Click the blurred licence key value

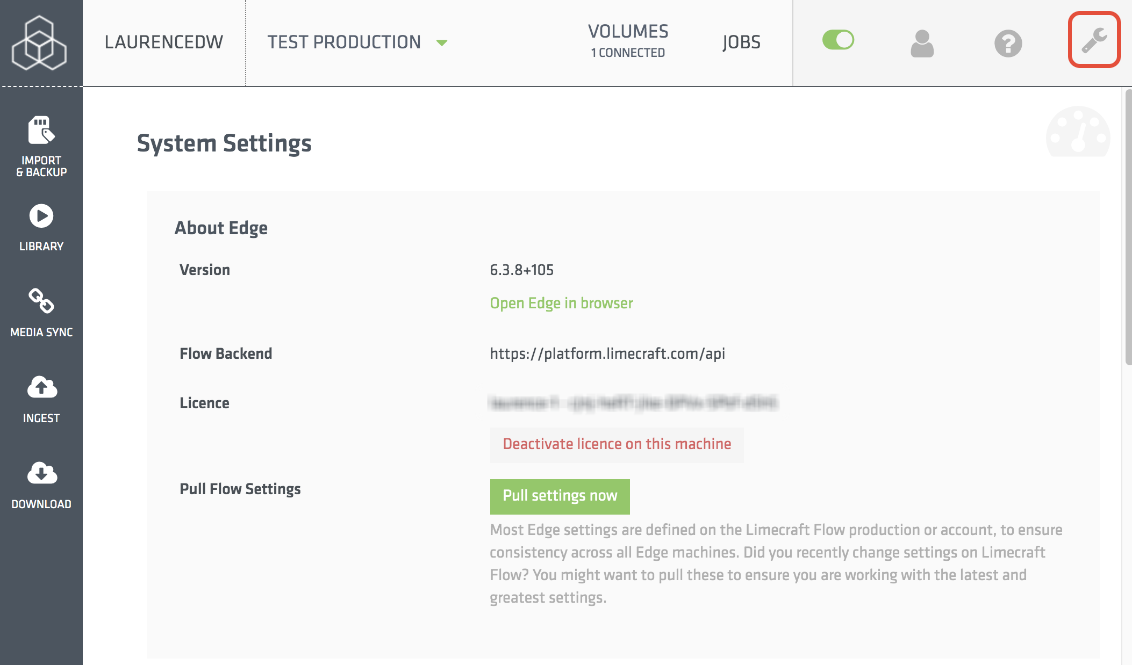tap(633, 403)
